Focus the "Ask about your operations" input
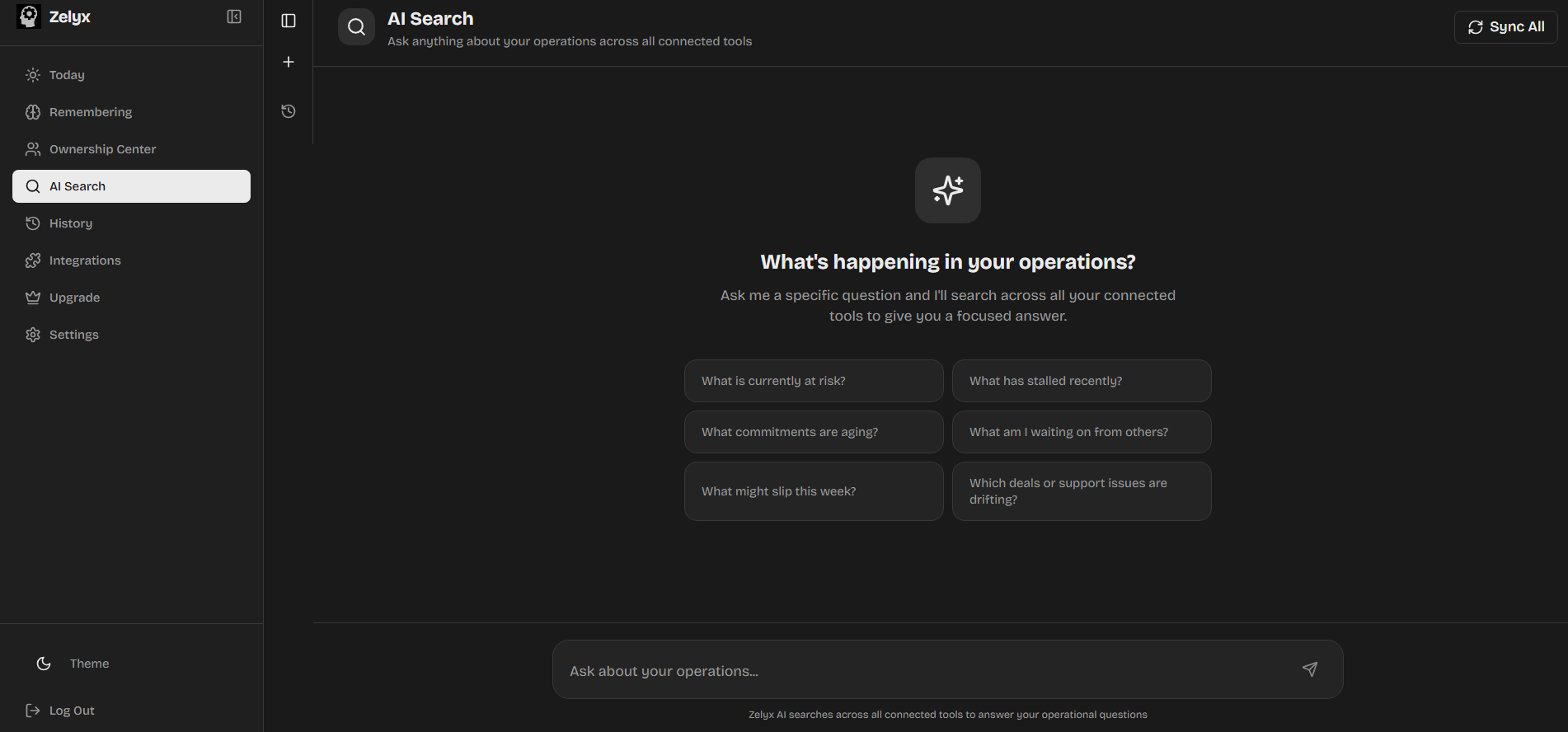The height and width of the screenshot is (732, 1568). coord(948,669)
